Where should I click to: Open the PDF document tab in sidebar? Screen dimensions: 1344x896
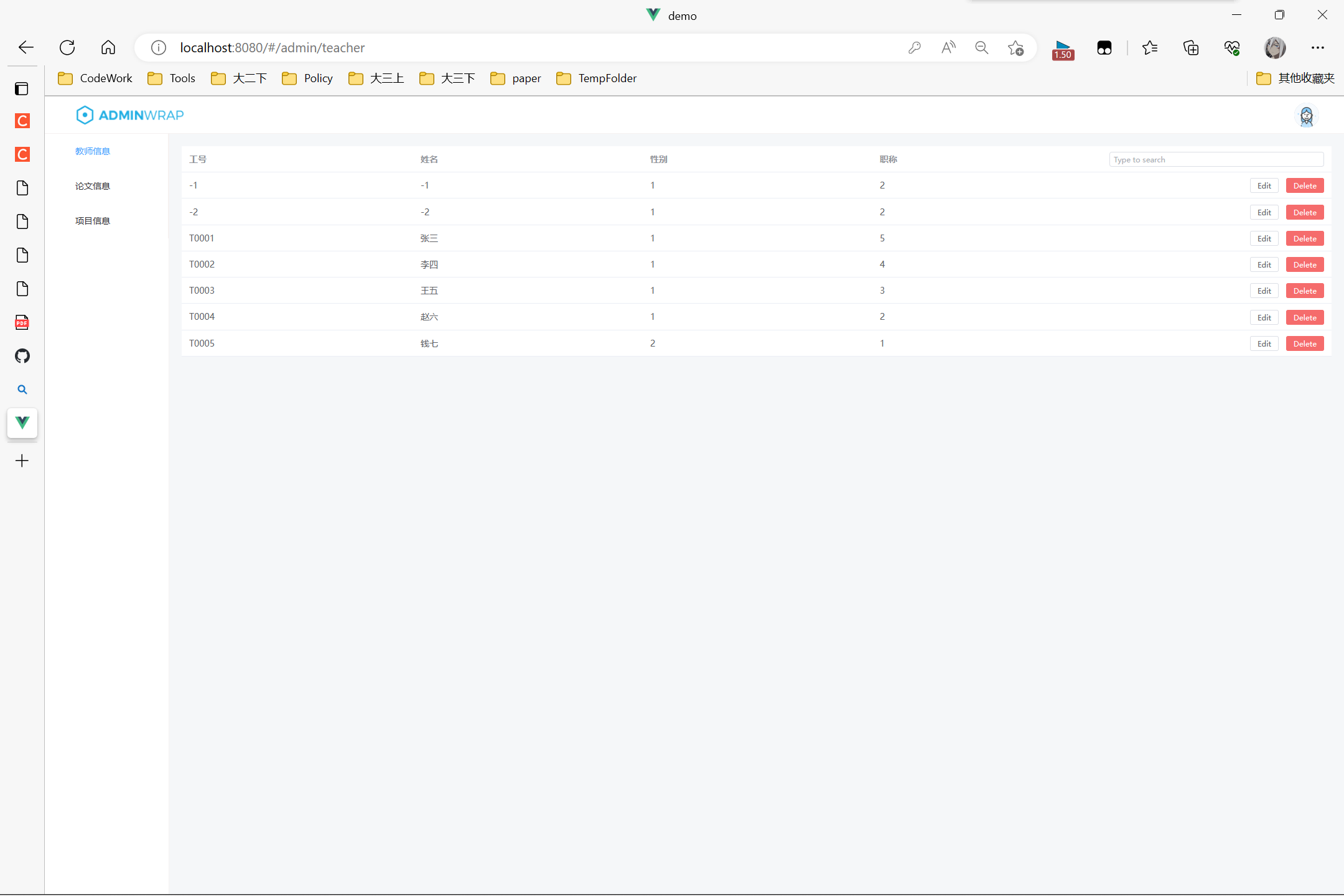pyautogui.click(x=22, y=322)
